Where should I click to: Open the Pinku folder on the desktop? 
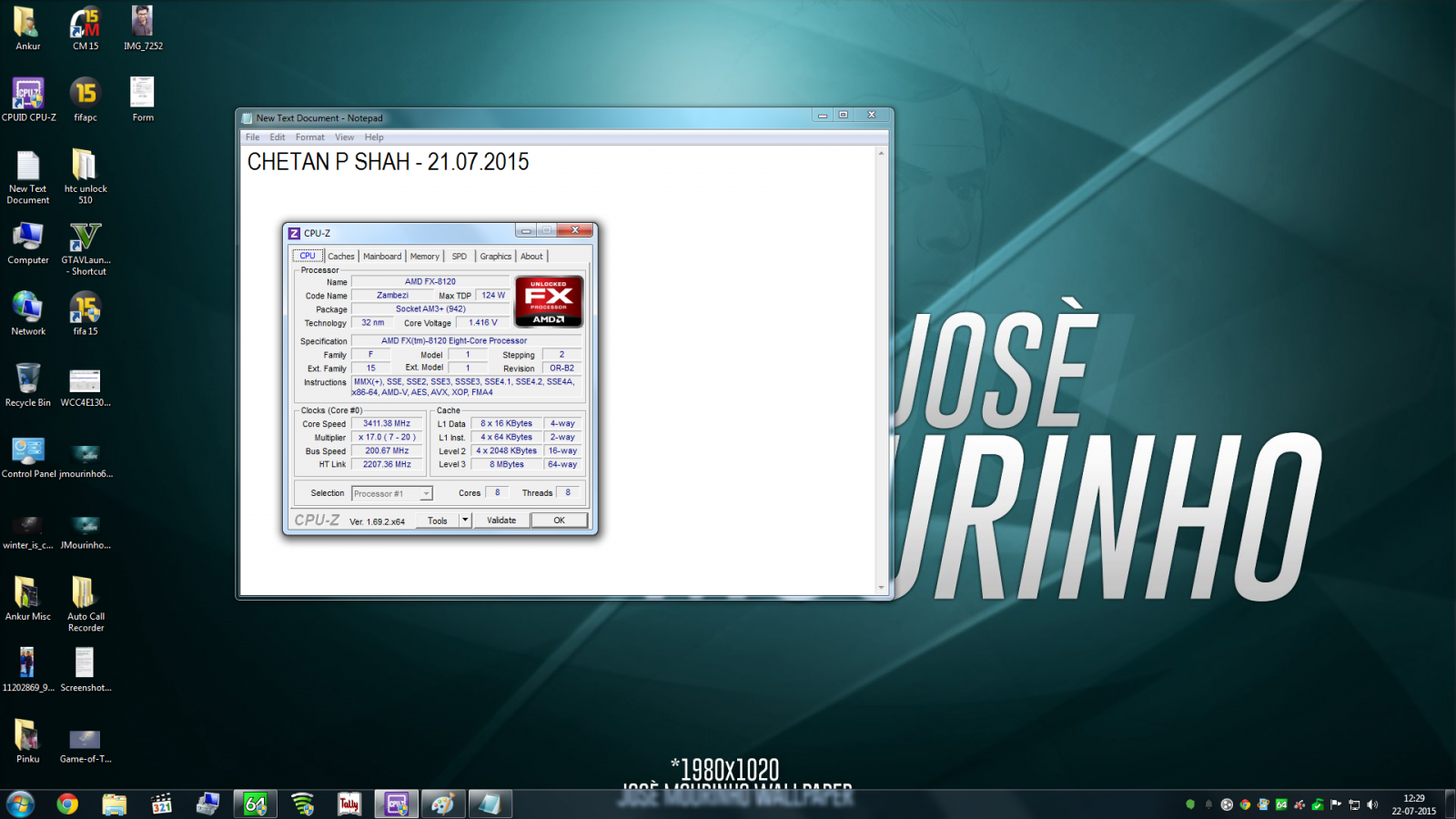[x=28, y=741]
